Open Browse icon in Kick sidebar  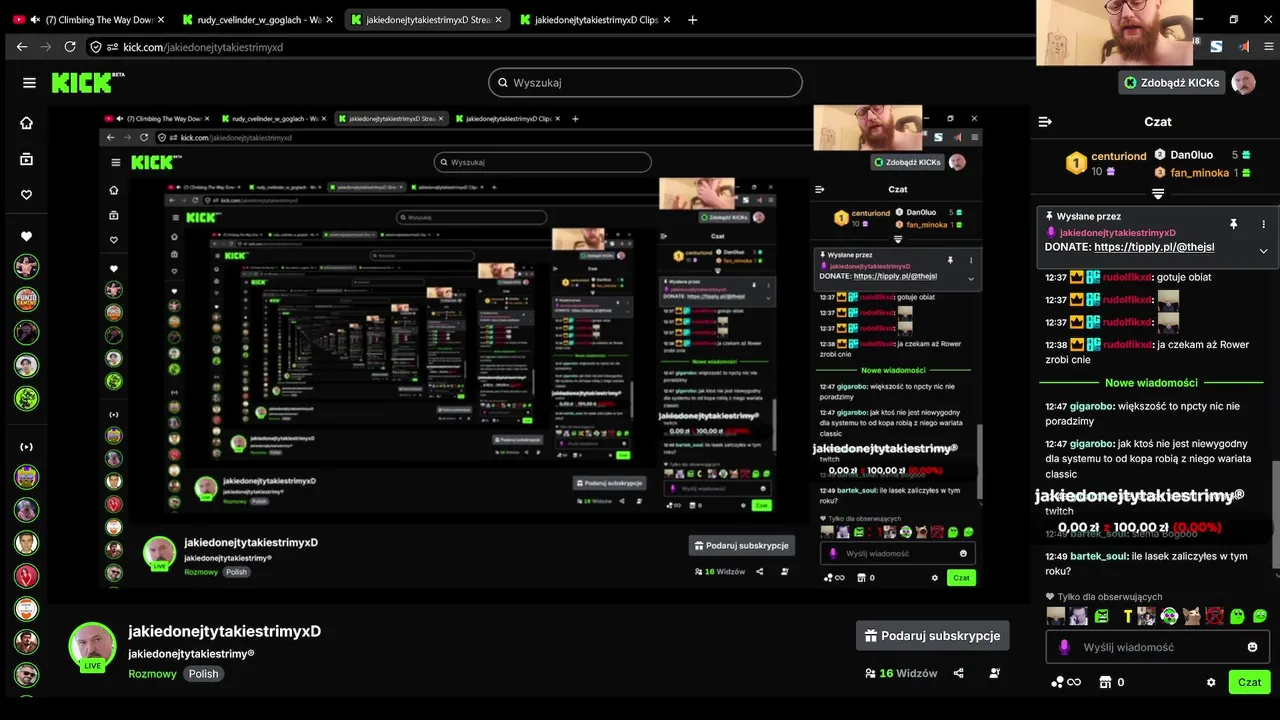[27, 159]
